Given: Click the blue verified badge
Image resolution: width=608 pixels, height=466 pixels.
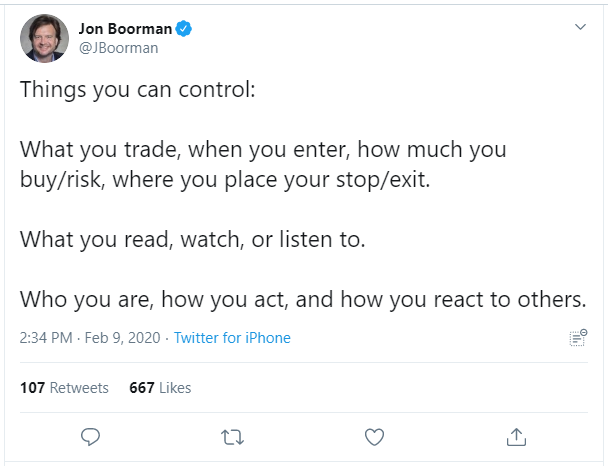Looking at the screenshot, I should pos(183,29).
